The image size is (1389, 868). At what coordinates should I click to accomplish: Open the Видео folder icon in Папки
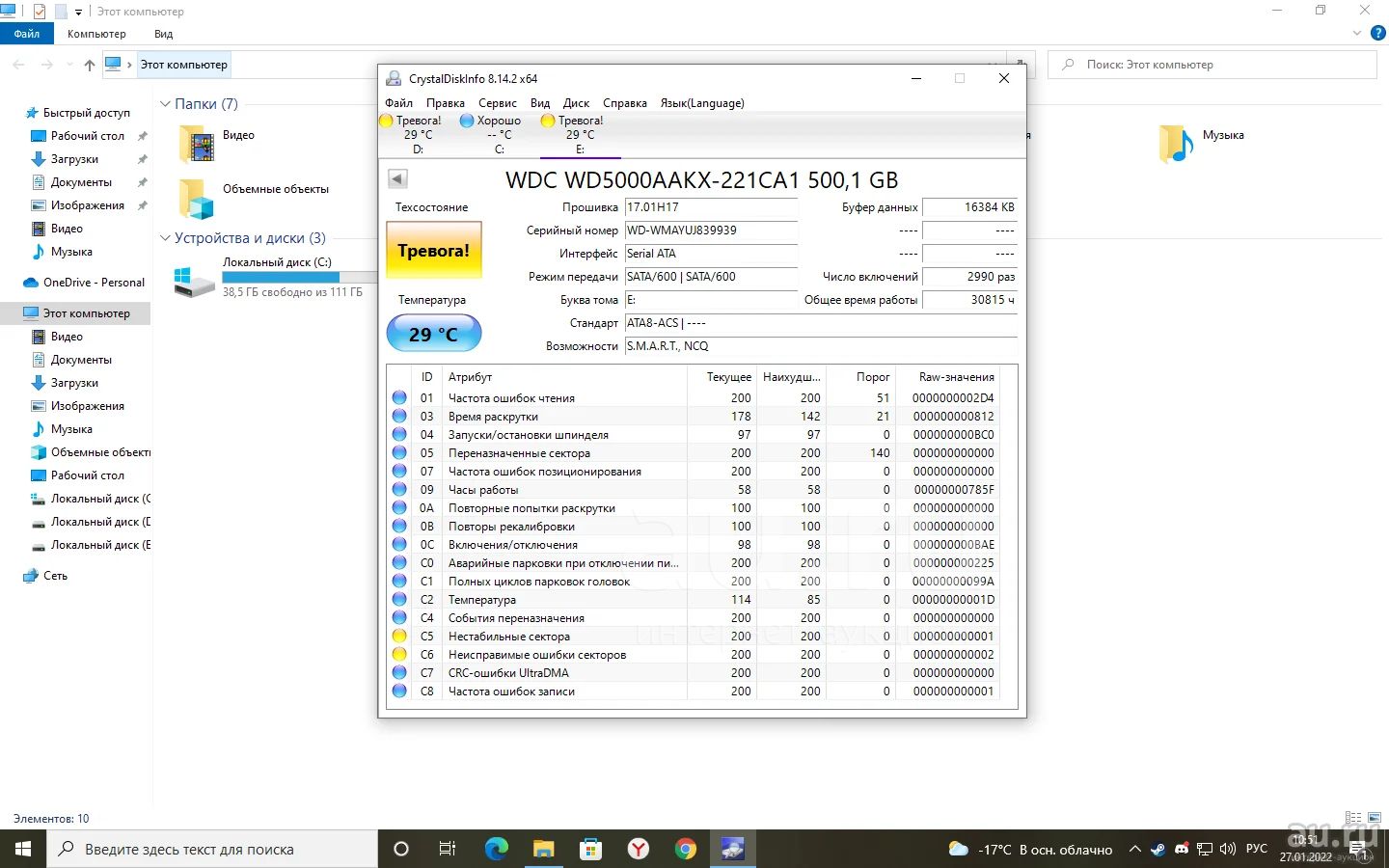[x=196, y=145]
